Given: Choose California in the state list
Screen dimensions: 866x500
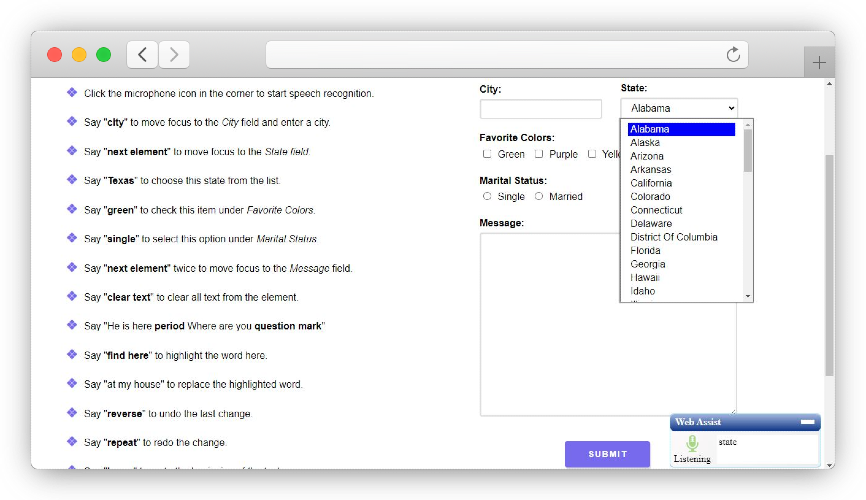Looking at the screenshot, I should (681, 183).
